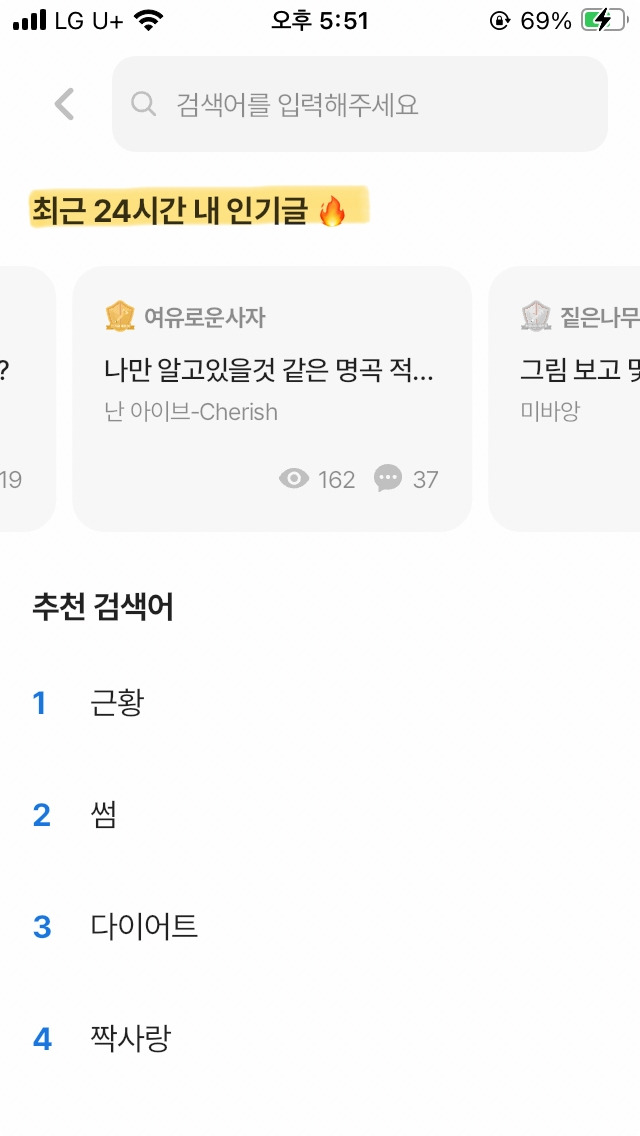Tap the battery charging indicator
The height and width of the screenshot is (1136, 640).
click(x=603, y=20)
